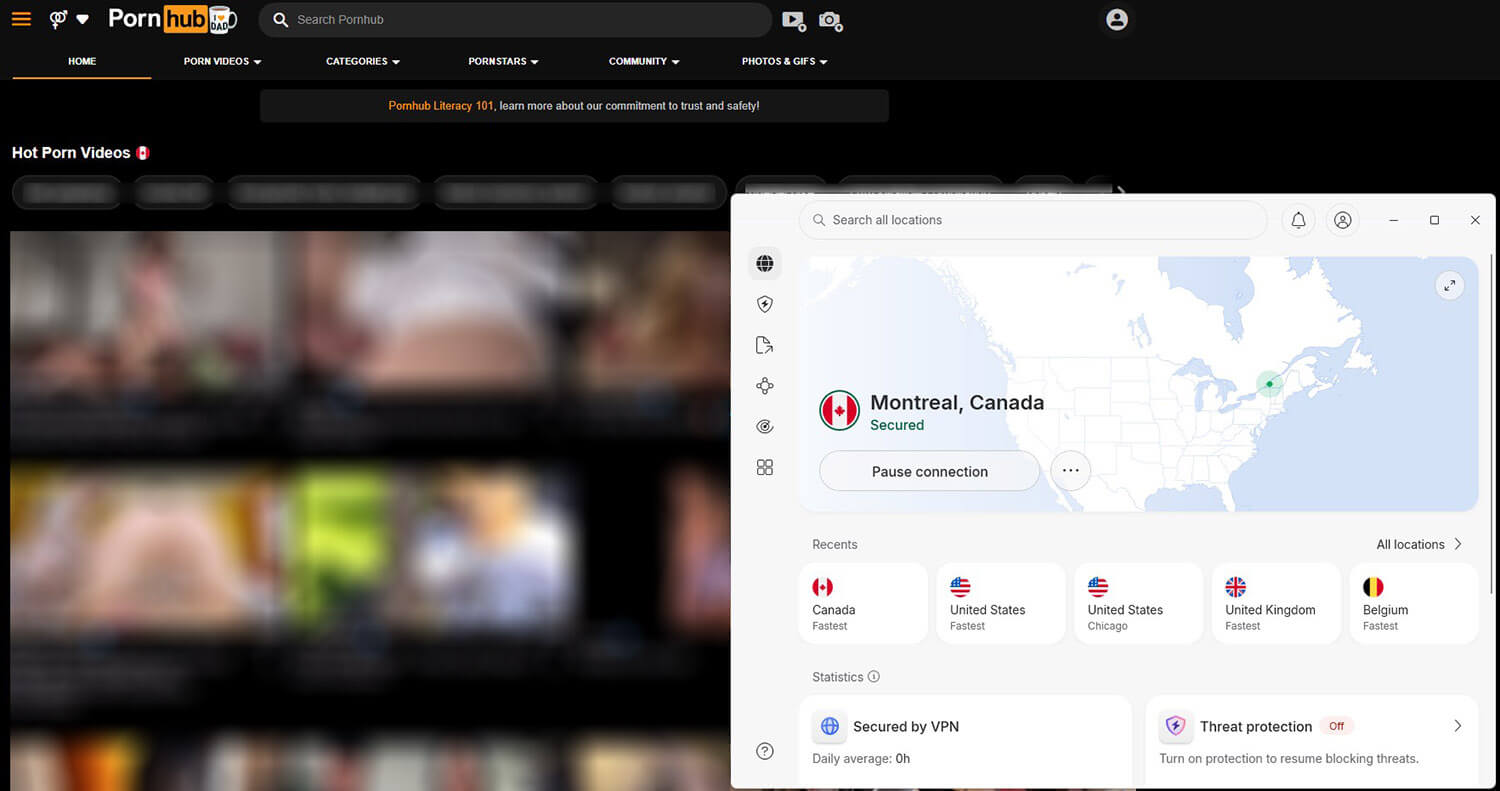This screenshot has height=791, width=1500.
Task: Click Threat protection shield icon in card
Action: tap(1175, 726)
